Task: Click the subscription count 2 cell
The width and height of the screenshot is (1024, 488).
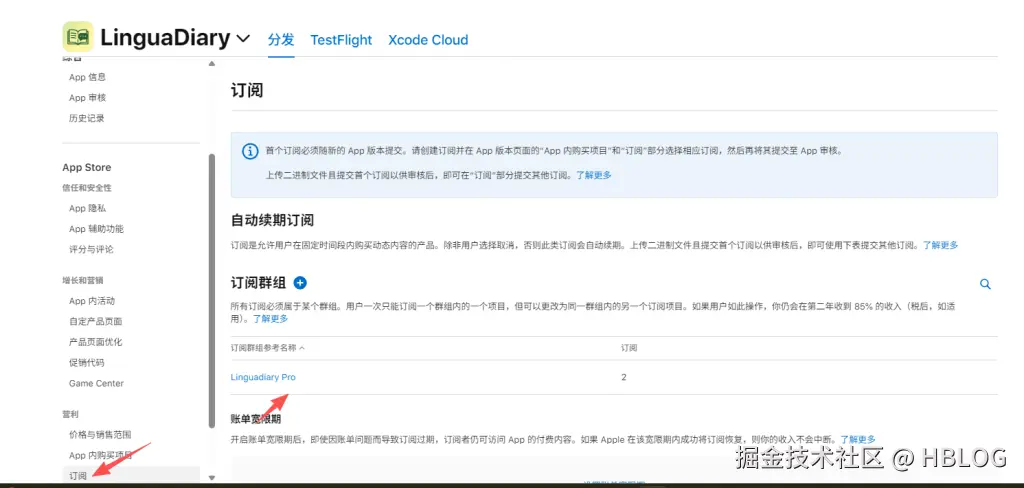Action: (x=624, y=378)
